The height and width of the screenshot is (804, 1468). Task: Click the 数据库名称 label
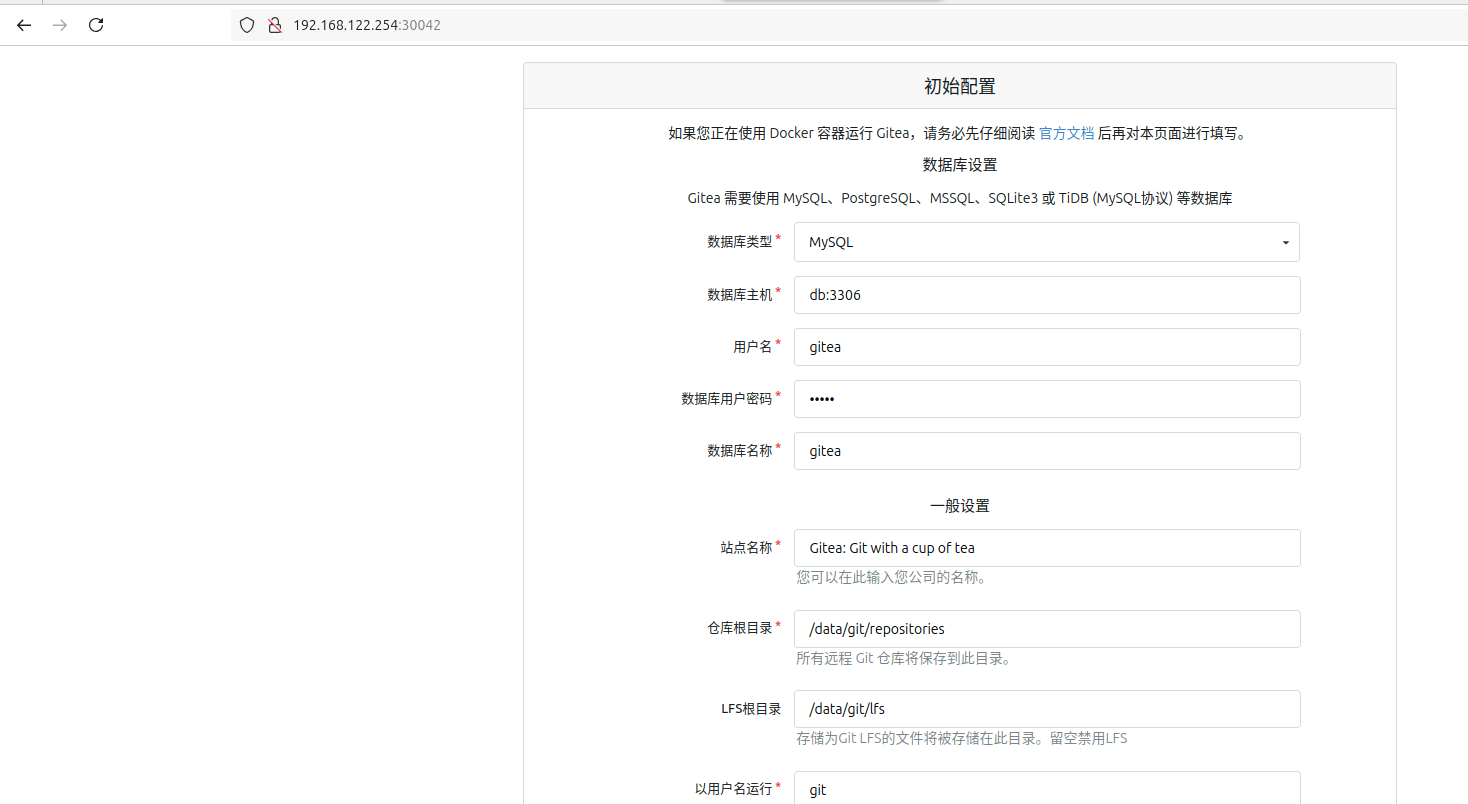[740, 451]
